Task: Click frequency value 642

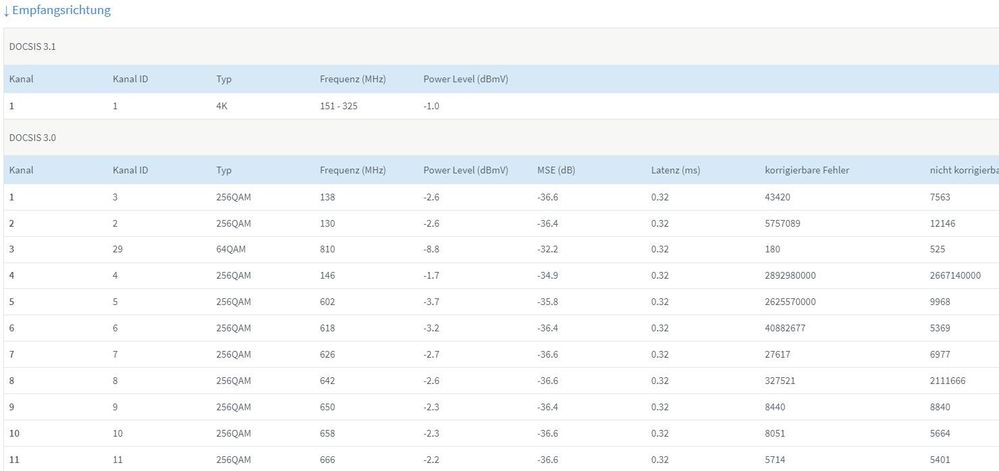Action: coord(327,380)
